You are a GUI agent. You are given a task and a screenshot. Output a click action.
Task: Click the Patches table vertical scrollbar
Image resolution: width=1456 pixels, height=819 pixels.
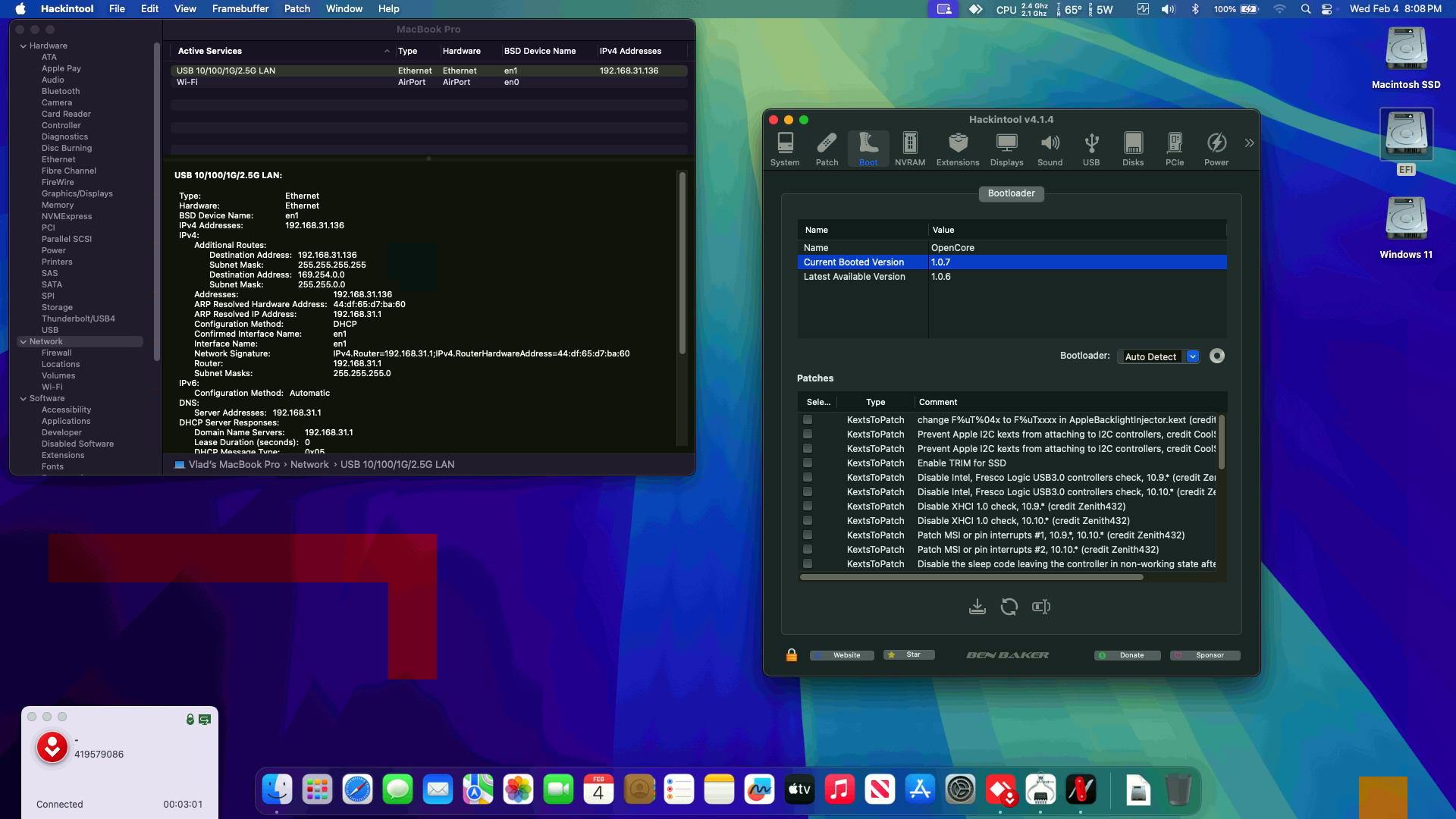[1221, 442]
